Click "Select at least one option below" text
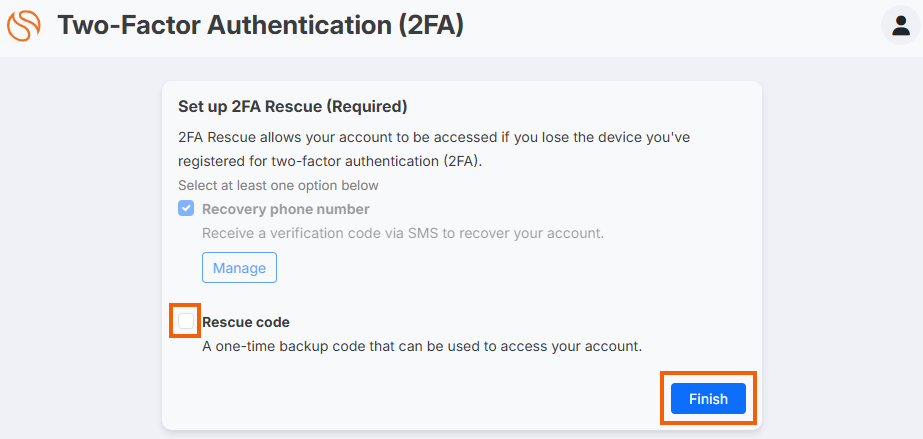This screenshot has height=439, width=923. (x=278, y=185)
